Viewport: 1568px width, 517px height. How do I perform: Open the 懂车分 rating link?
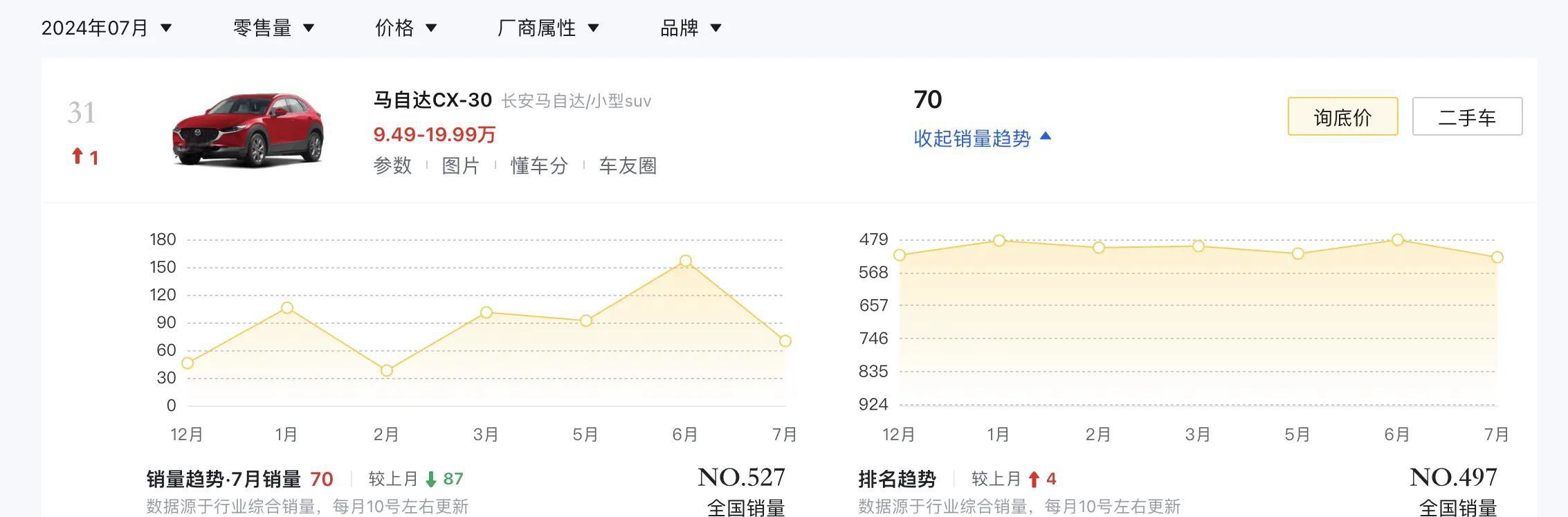click(x=539, y=165)
